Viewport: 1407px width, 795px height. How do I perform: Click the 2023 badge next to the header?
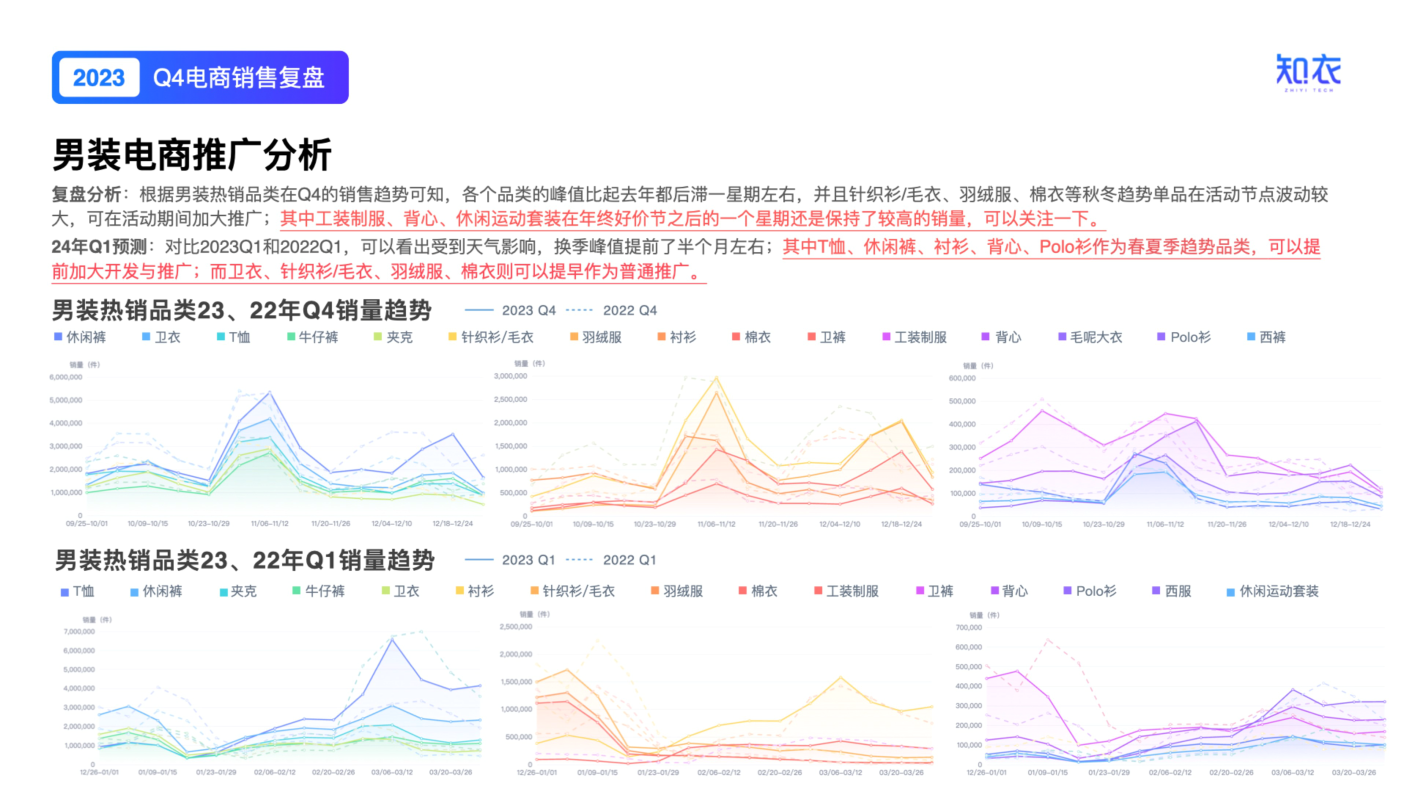point(98,76)
